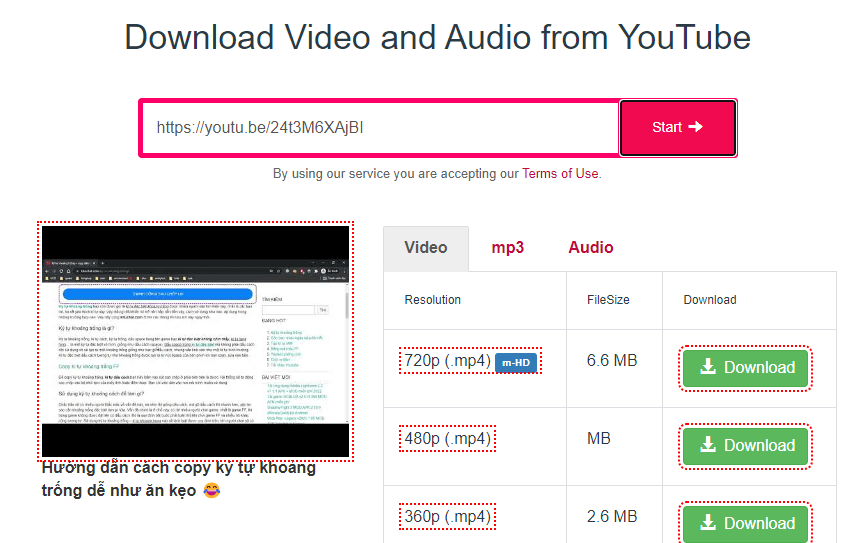Click the Resolution column header
867x543 pixels.
click(433, 300)
